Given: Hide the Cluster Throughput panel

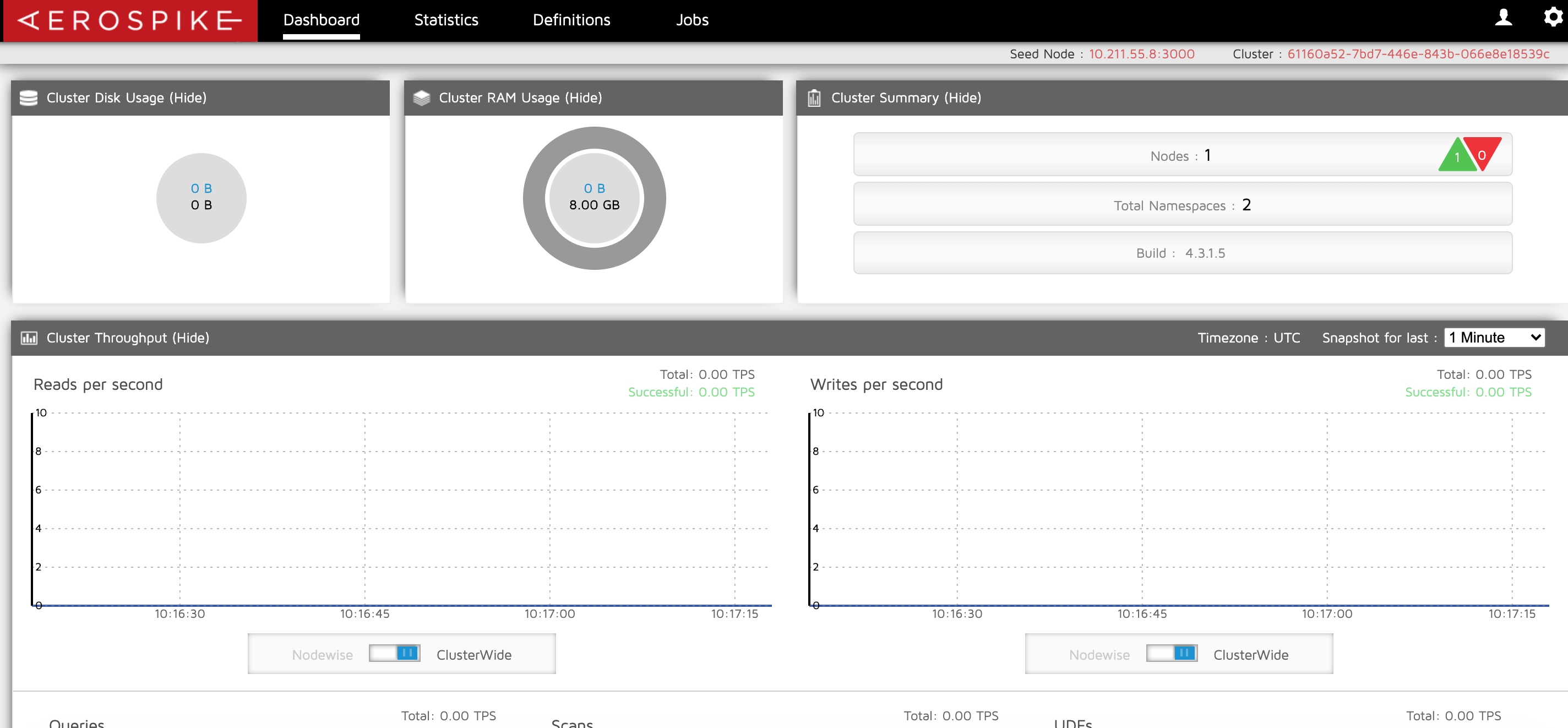Looking at the screenshot, I should click(x=190, y=338).
